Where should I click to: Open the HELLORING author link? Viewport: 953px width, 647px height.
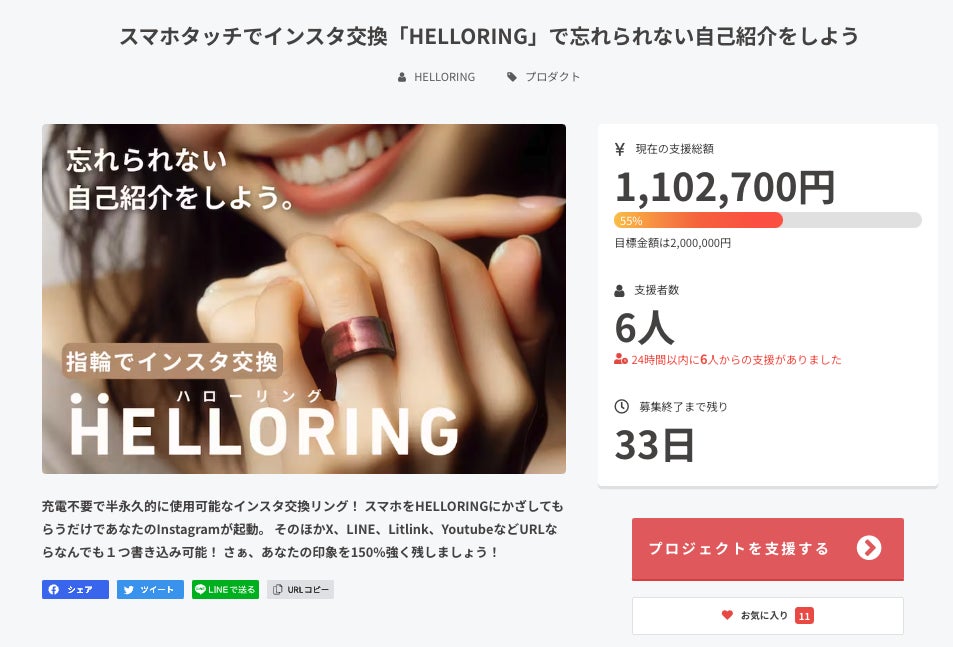(444, 77)
